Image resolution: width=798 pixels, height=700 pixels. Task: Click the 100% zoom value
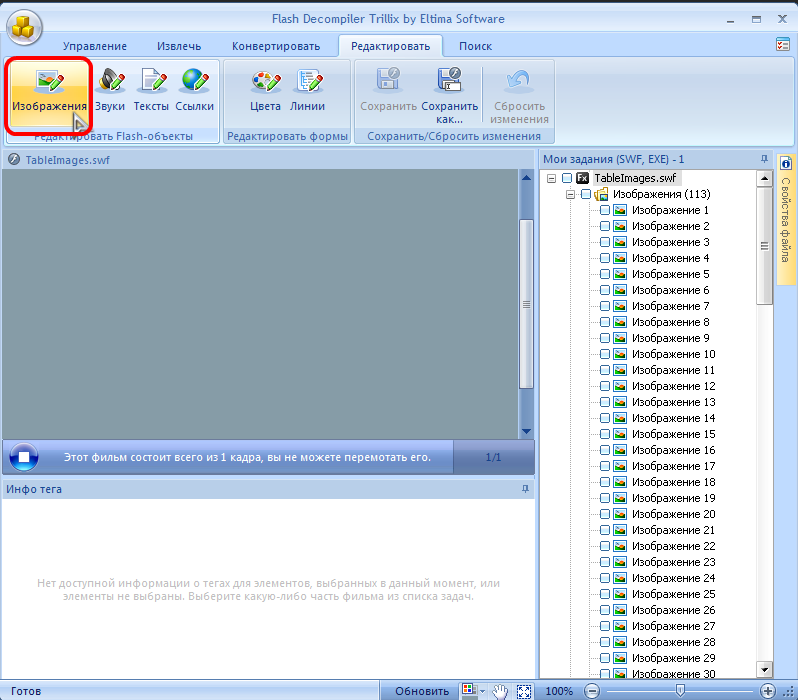click(x=559, y=691)
